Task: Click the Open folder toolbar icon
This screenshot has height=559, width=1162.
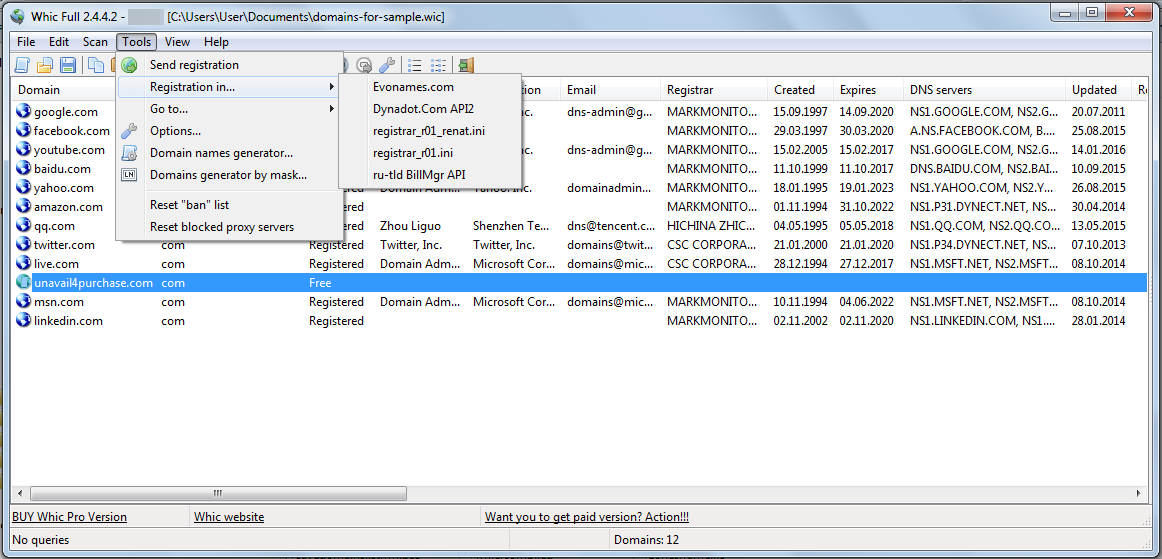Action: pos(45,66)
